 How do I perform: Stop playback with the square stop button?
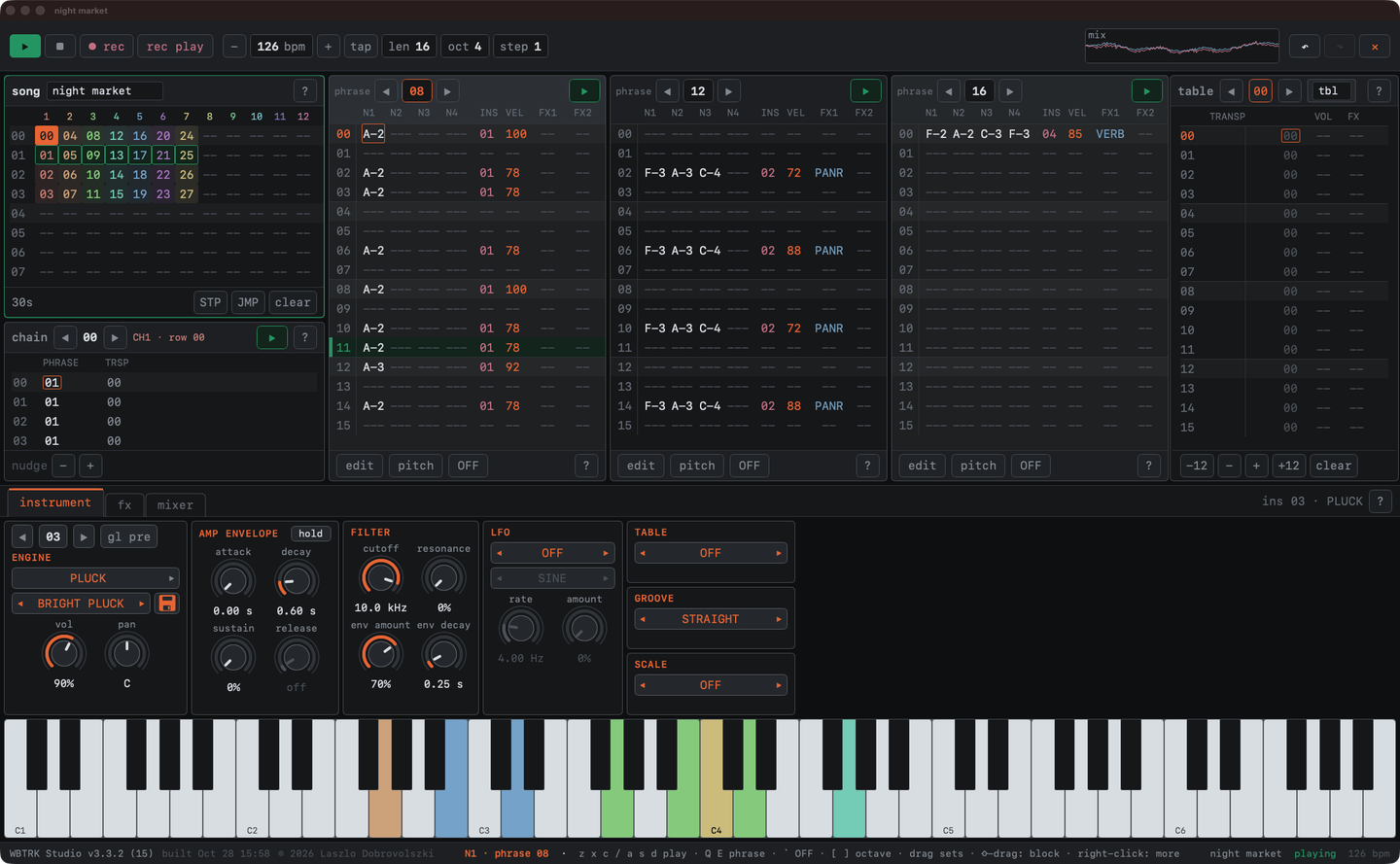(x=59, y=47)
